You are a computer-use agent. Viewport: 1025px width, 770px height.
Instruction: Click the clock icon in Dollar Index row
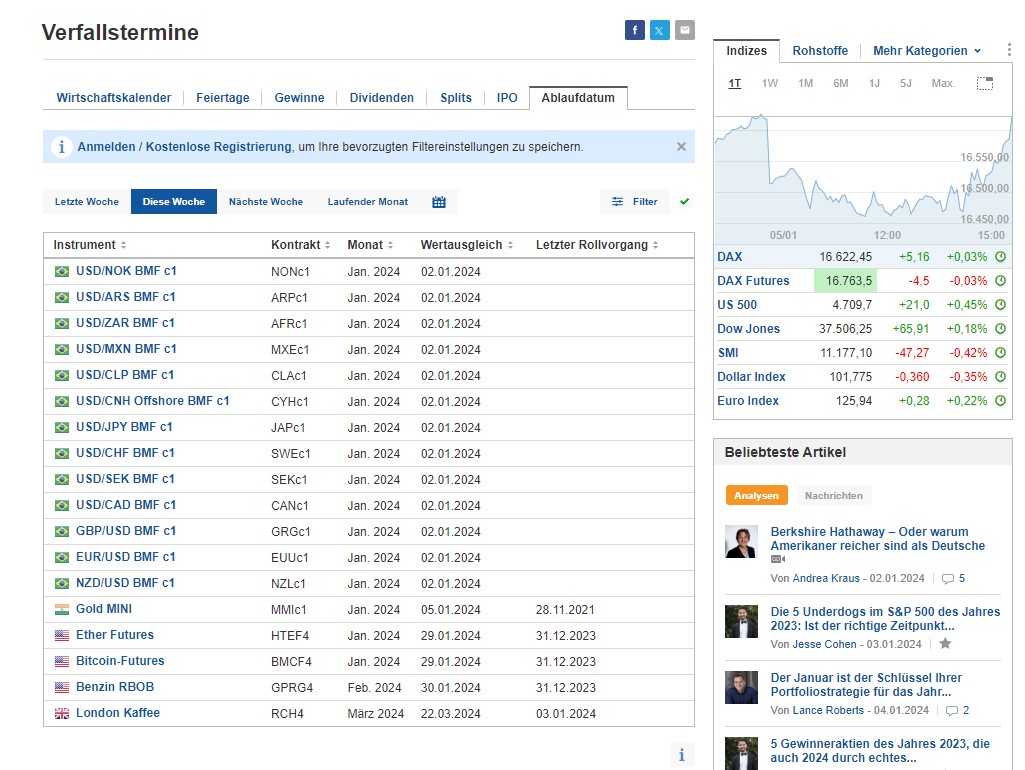[x=1000, y=377]
